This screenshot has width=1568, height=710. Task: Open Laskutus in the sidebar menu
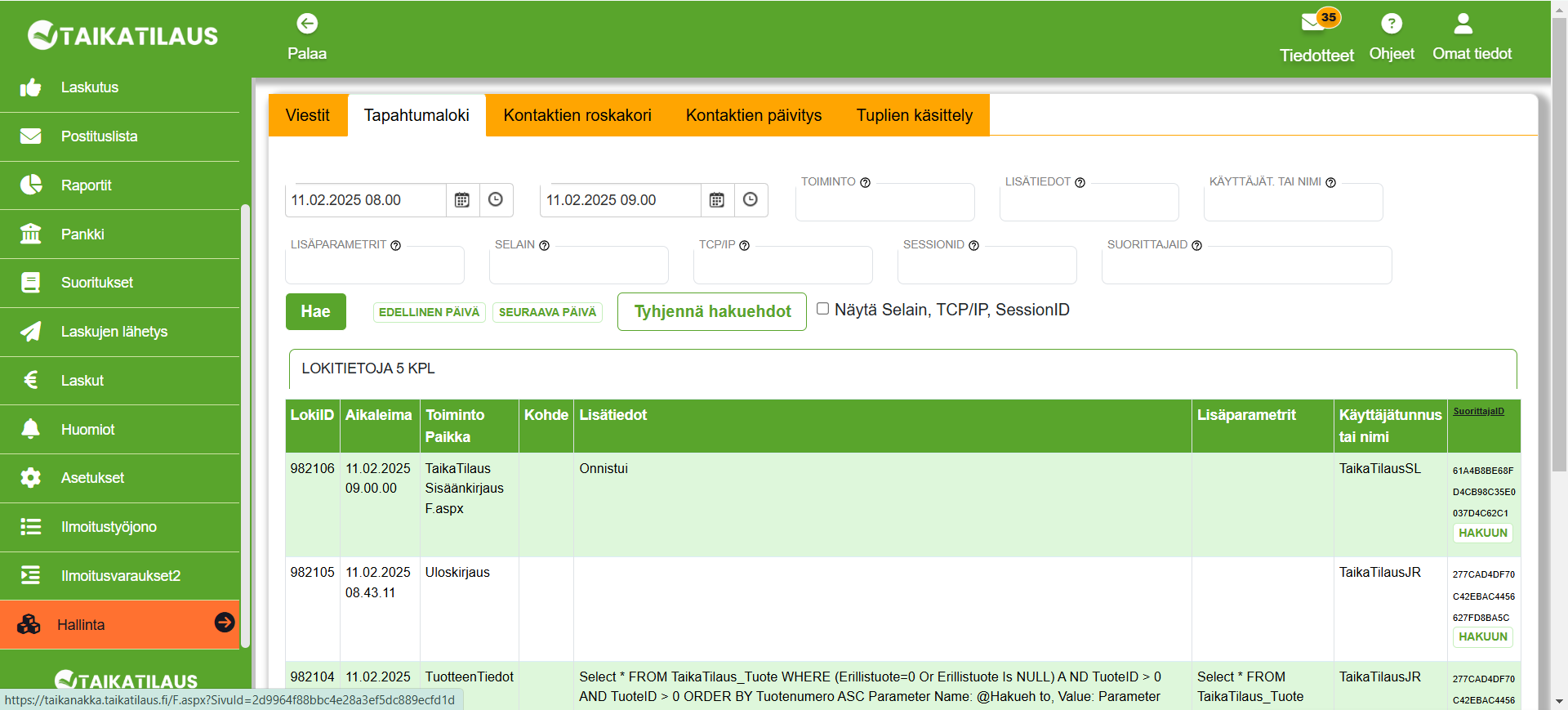[120, 87]
